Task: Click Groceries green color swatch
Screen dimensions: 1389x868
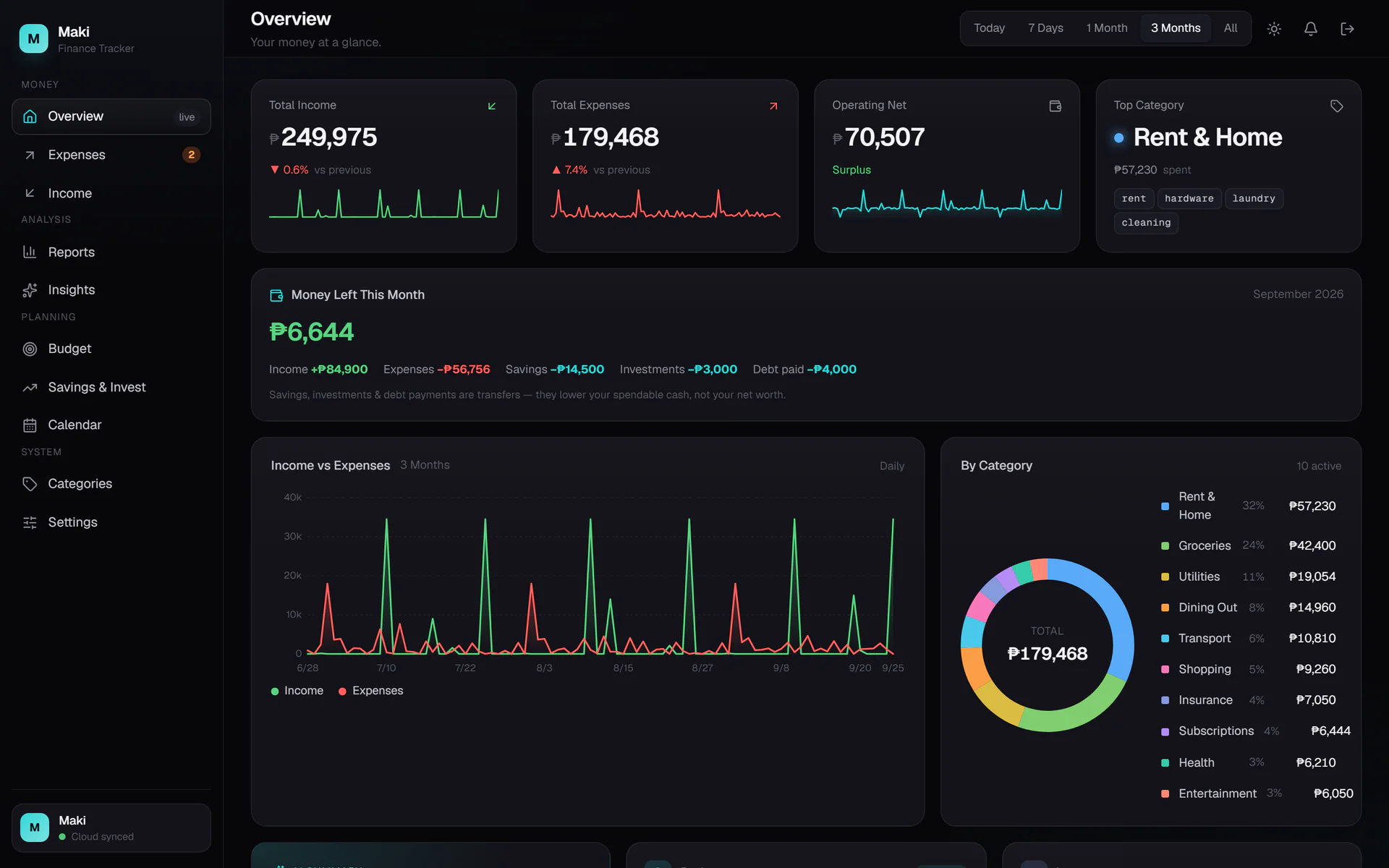Action: [x=1165, y=546]
